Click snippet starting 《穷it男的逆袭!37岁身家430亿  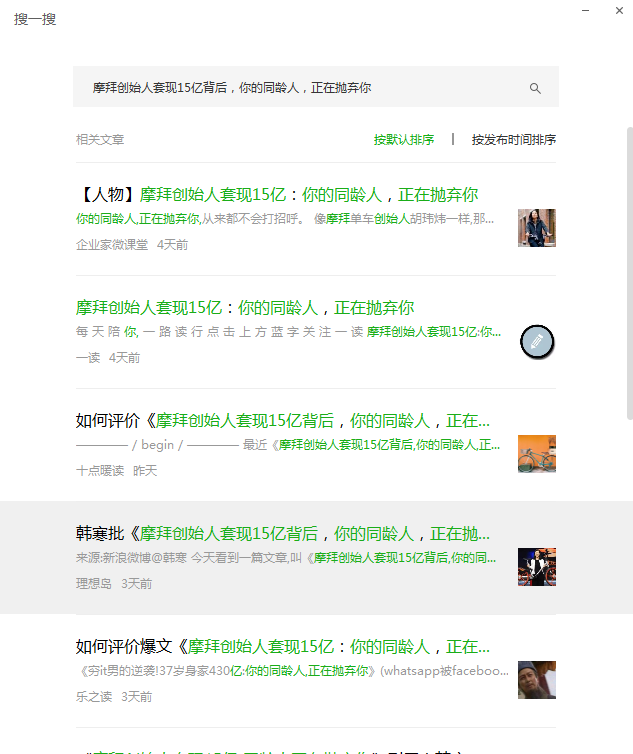pos(292,671)
